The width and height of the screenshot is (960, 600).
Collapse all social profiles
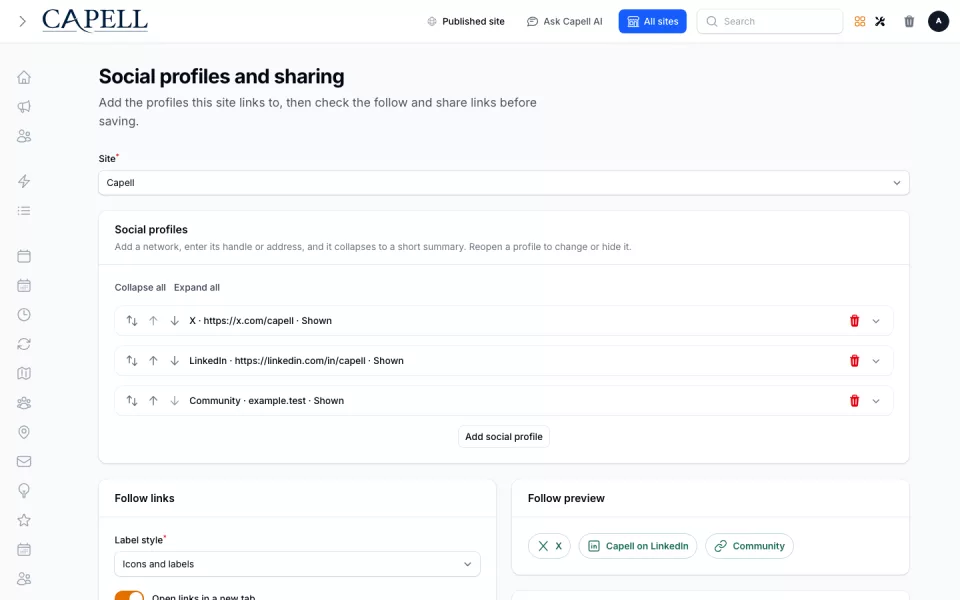click(140, 287)
